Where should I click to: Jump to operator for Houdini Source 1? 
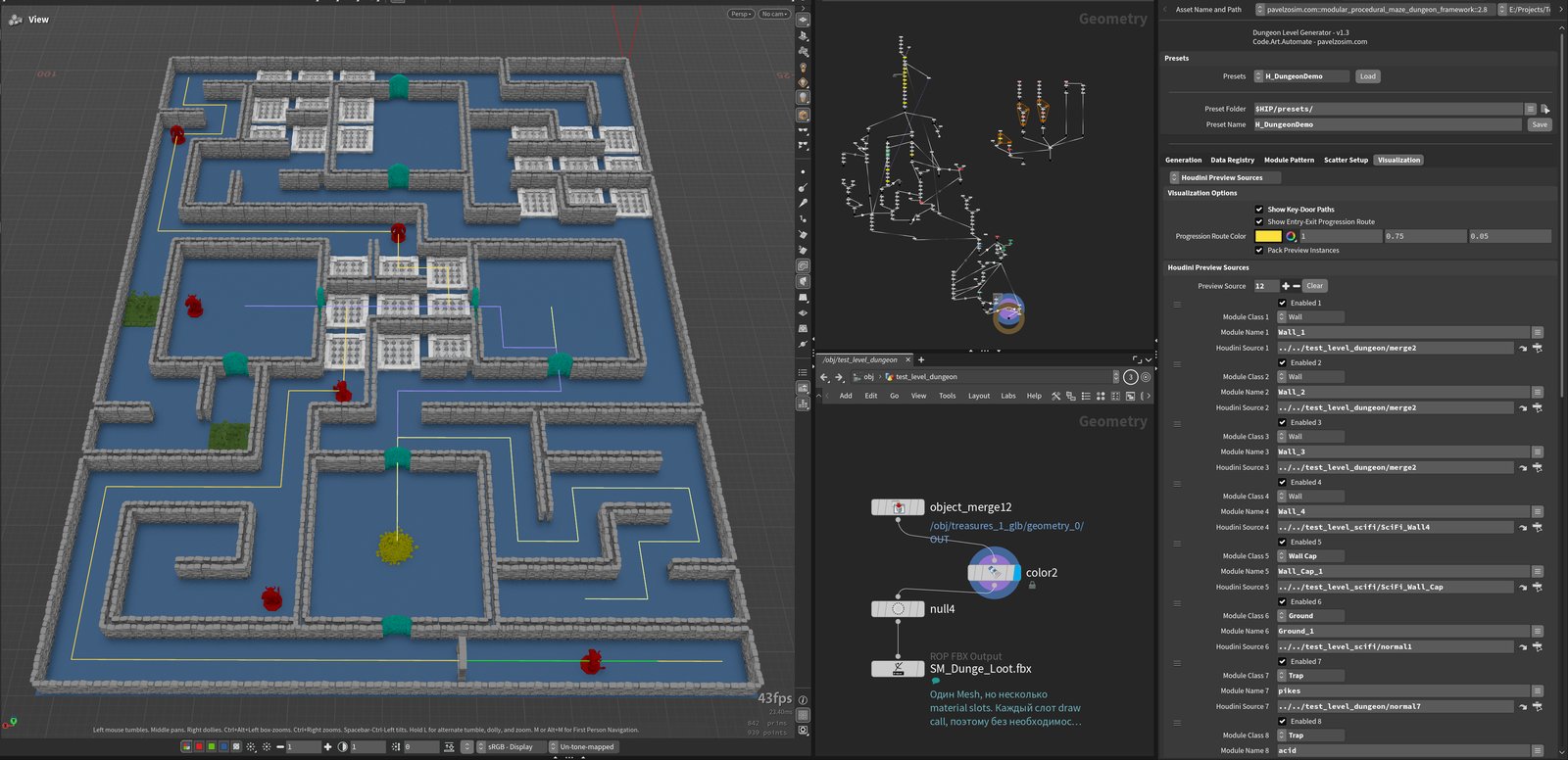pos(1523,348)
